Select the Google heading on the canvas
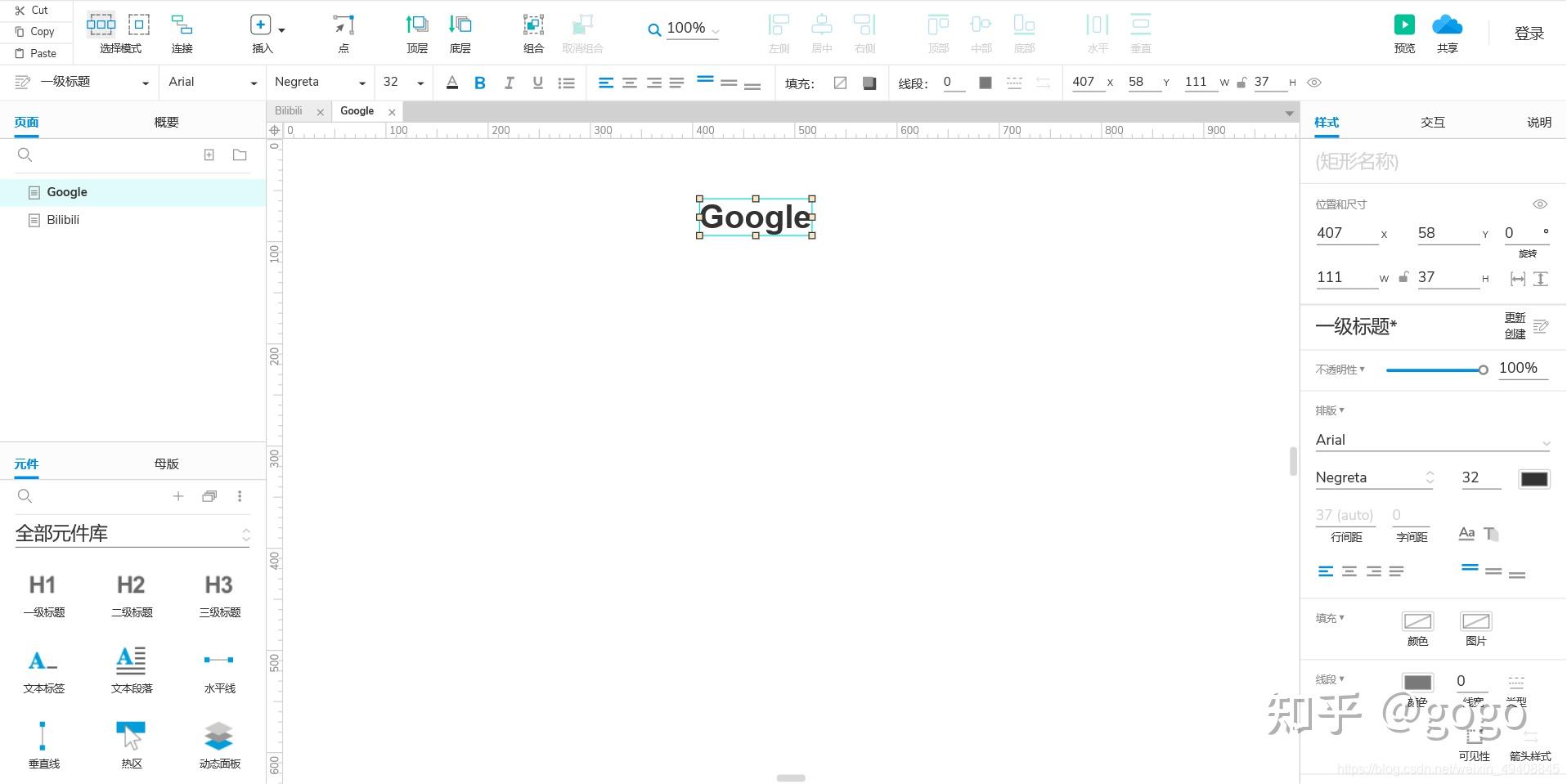This screenshot has width=1567, height=784. pos(756,217)
